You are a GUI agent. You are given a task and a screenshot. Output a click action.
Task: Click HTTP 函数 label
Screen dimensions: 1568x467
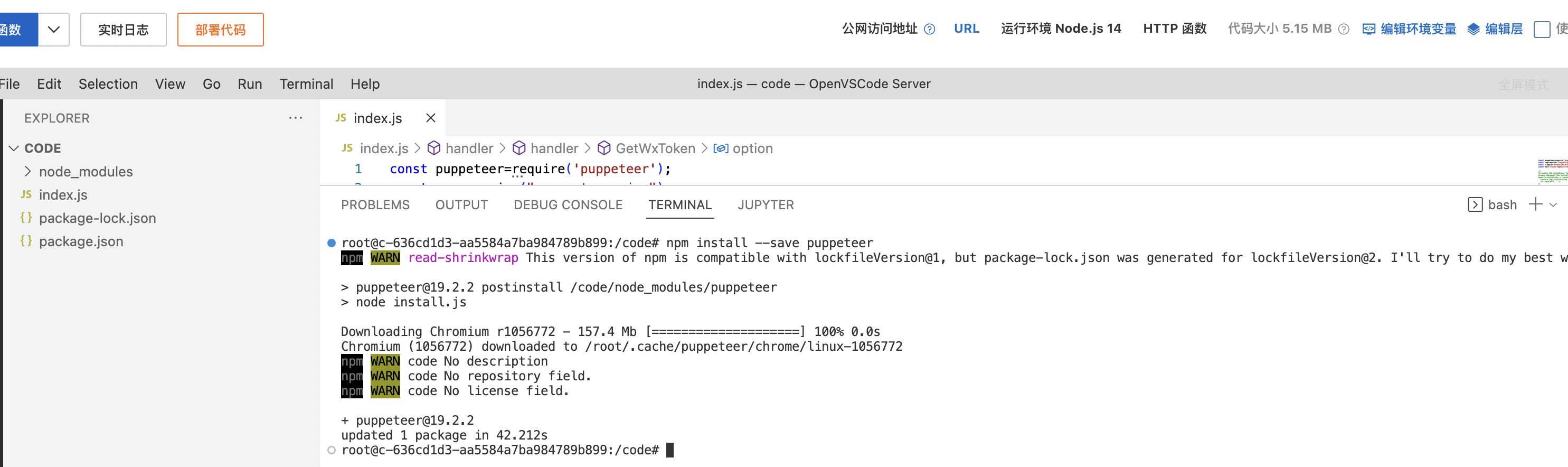1174,29
